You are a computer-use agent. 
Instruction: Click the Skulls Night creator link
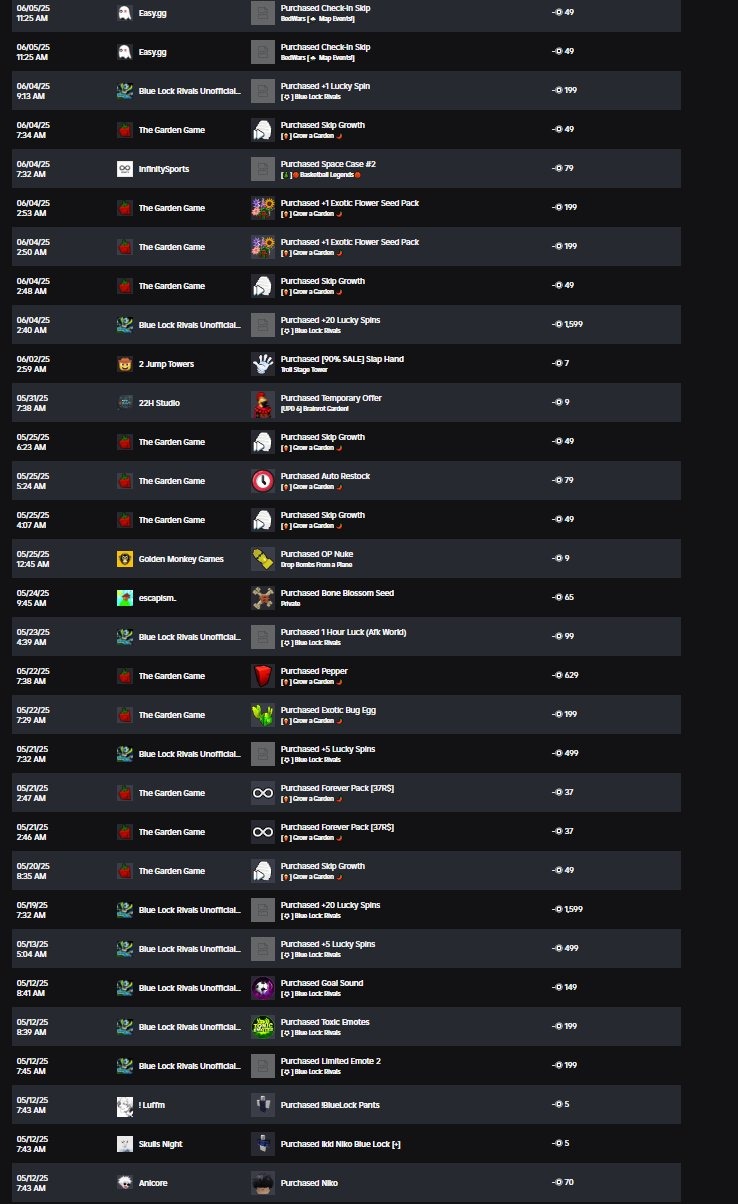pyautogui.click(x=160, y=1144)
